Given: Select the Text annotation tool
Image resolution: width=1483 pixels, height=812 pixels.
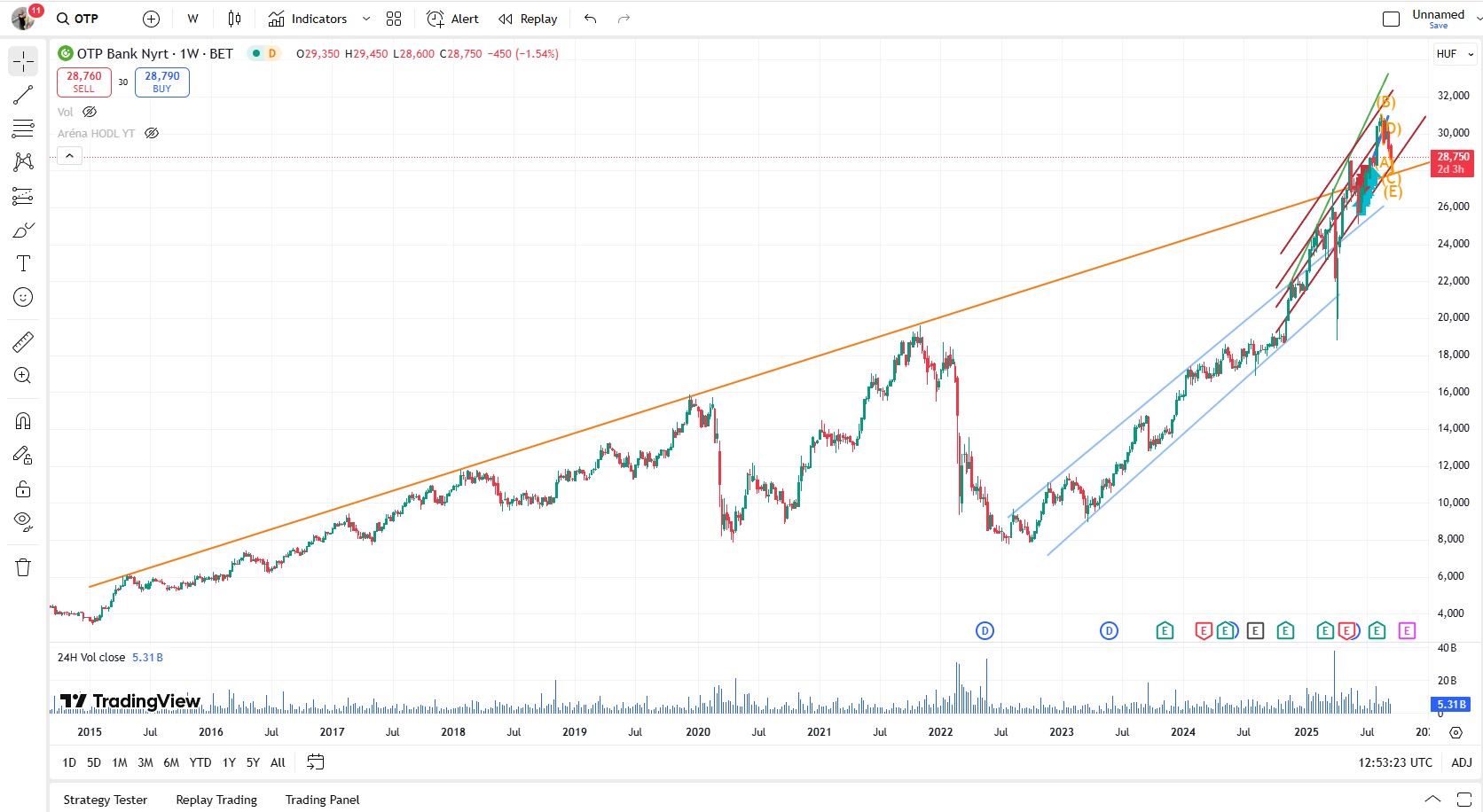Looking at the screenshot, I should 23,263.
